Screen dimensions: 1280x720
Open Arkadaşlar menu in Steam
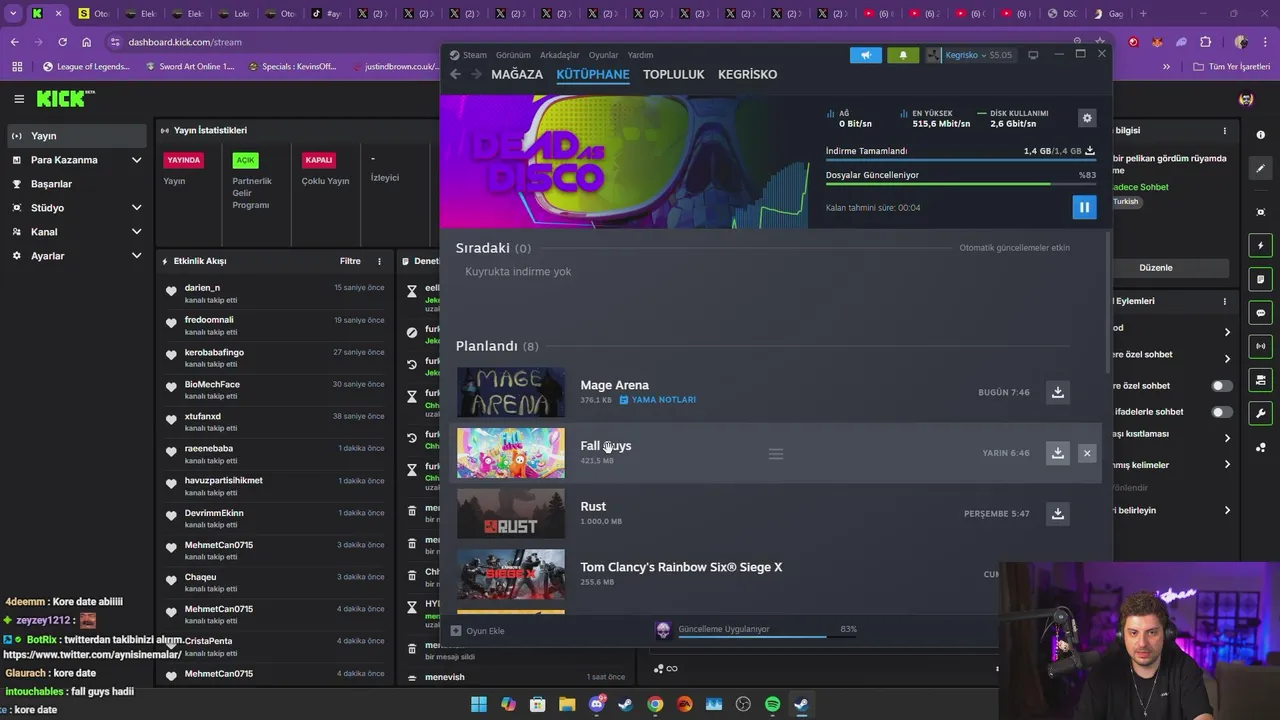[559, 55]
